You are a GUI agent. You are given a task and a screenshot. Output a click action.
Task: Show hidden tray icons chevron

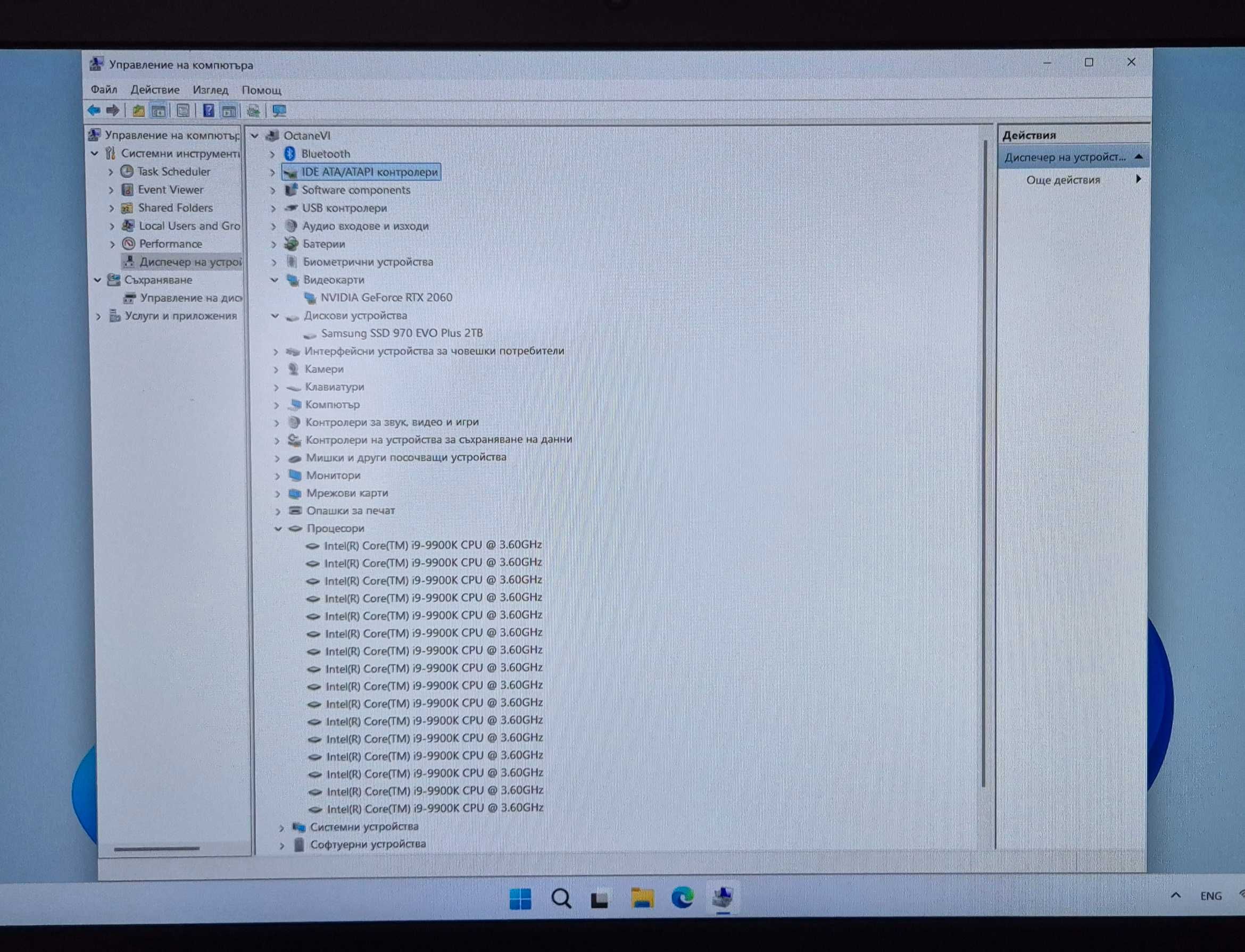[x=1176, y=895]
